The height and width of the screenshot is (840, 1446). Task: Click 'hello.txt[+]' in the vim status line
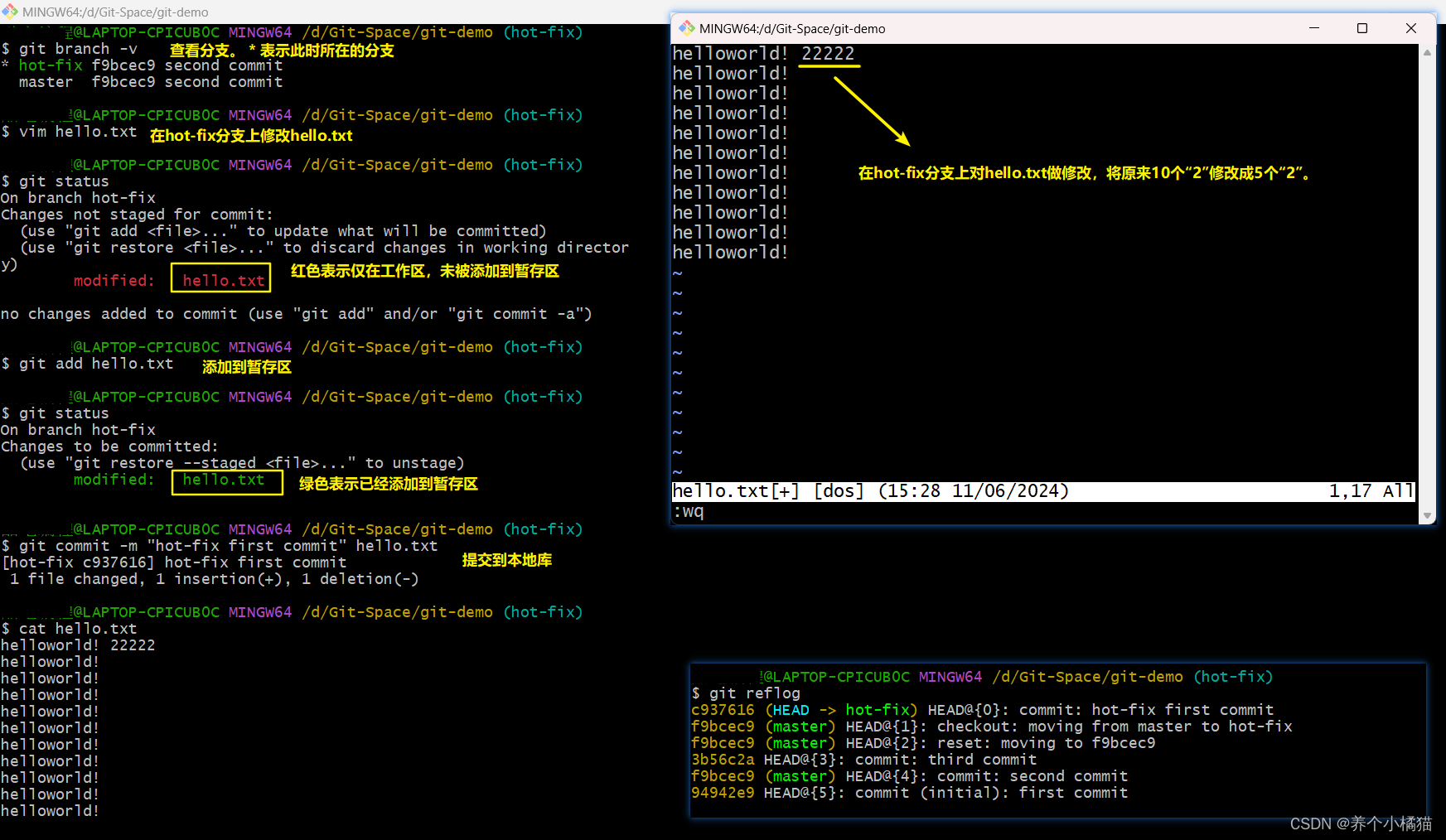(736, 491)
